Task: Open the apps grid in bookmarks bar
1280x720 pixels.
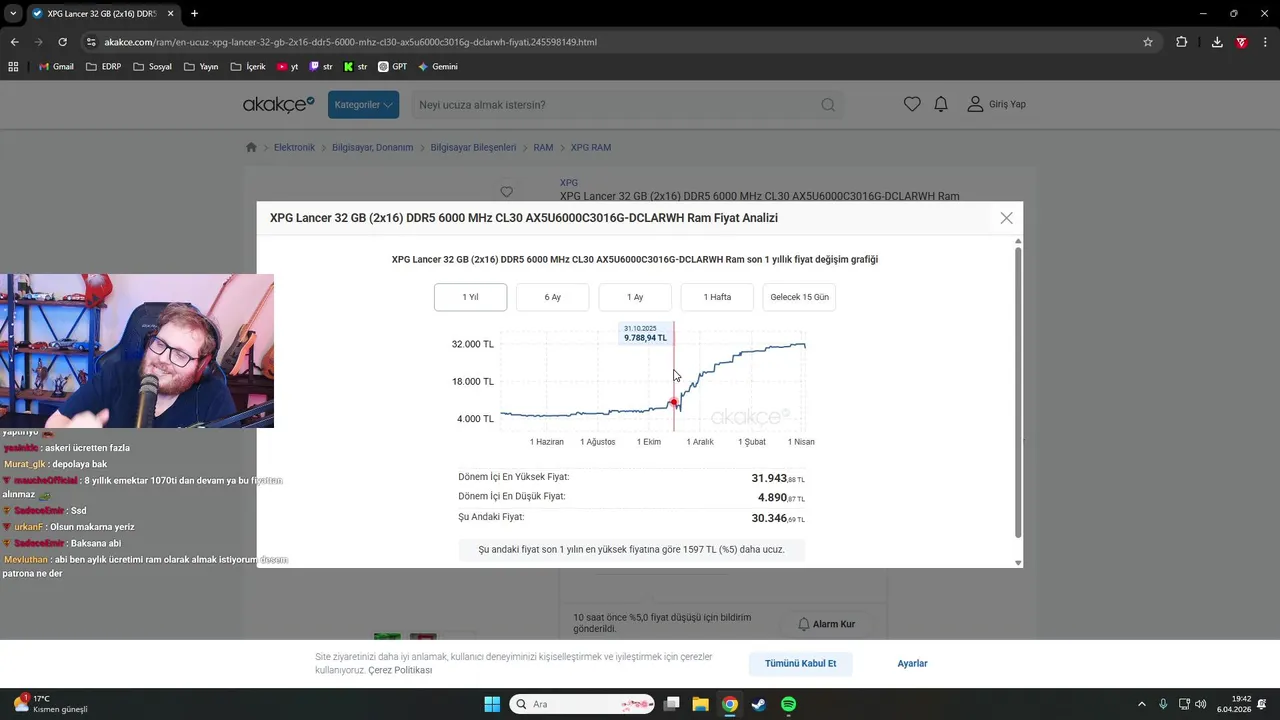Action: 13,67
